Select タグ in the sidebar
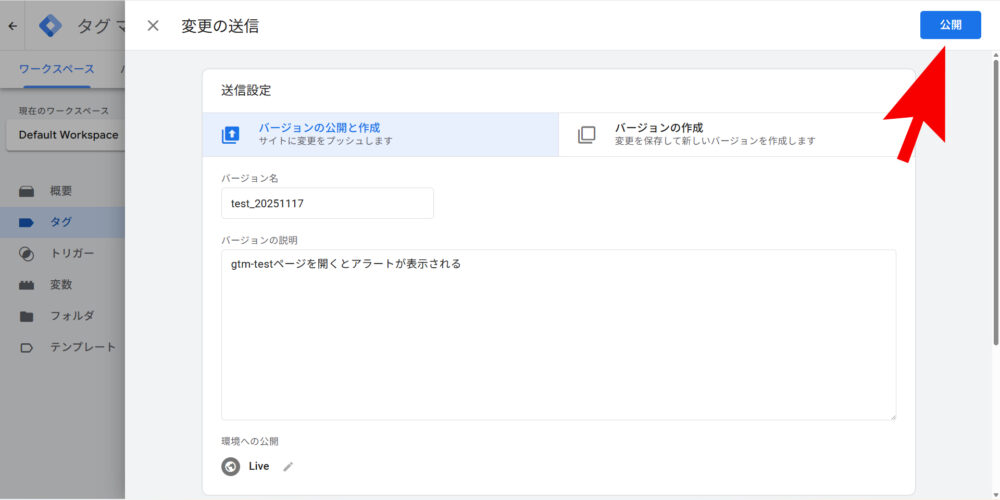1000x500 pixels. coord(61,222)
